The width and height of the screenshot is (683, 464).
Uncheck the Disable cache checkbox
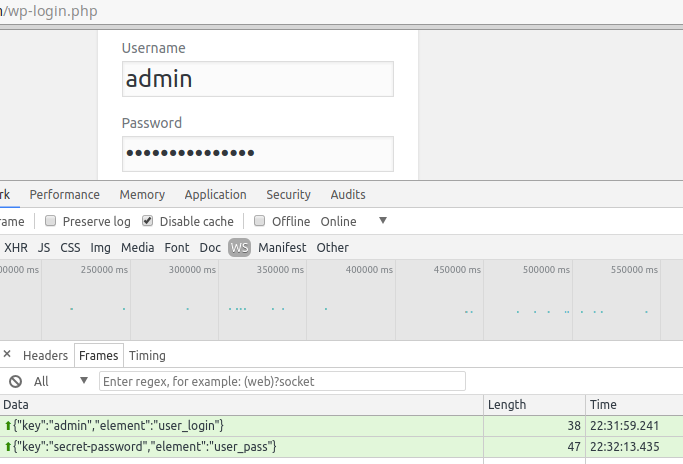148,221
